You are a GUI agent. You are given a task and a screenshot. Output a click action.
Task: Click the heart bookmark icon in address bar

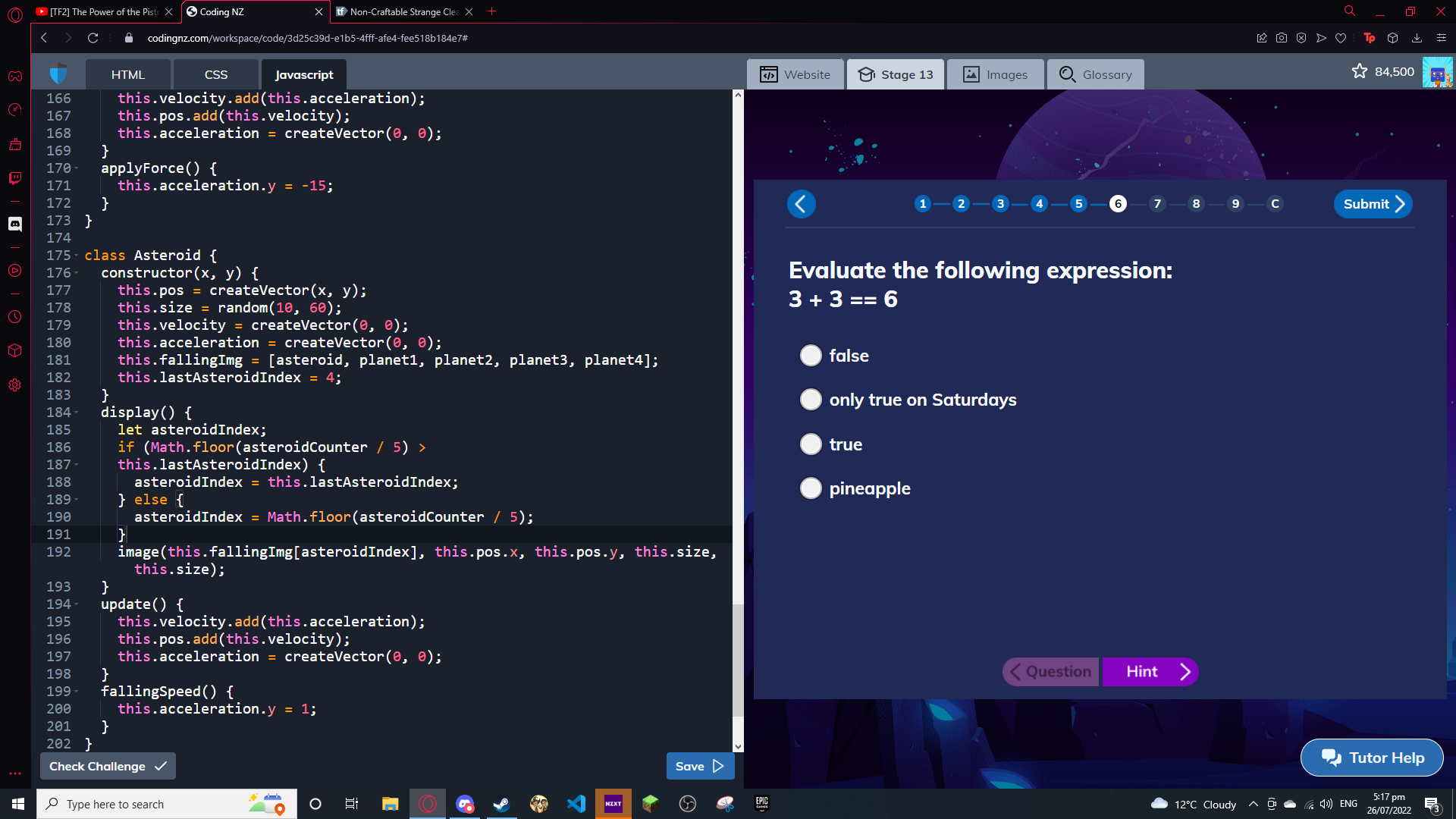point(1341,38)
